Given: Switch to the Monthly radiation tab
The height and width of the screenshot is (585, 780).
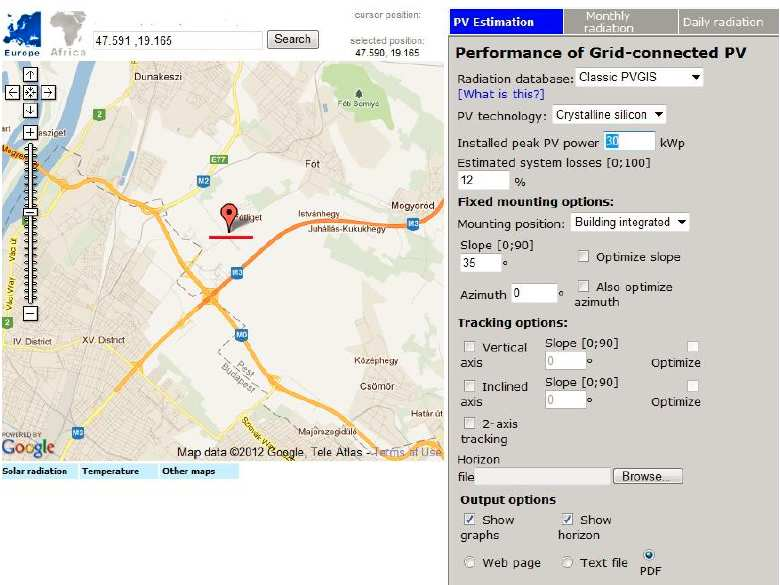Looking at the screenshot, I should pos(620,22).
